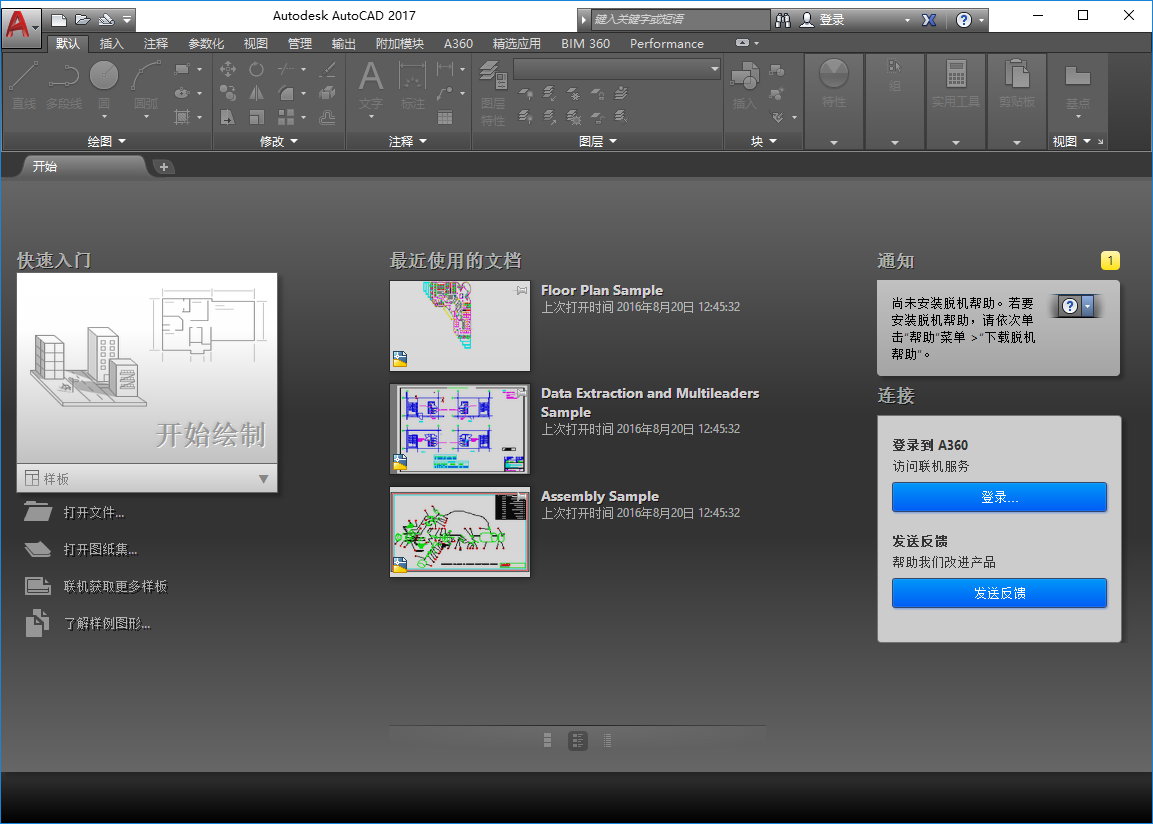Click the Explode tool in Modify panel
The image size is (1153, 824).
point(327,93)
